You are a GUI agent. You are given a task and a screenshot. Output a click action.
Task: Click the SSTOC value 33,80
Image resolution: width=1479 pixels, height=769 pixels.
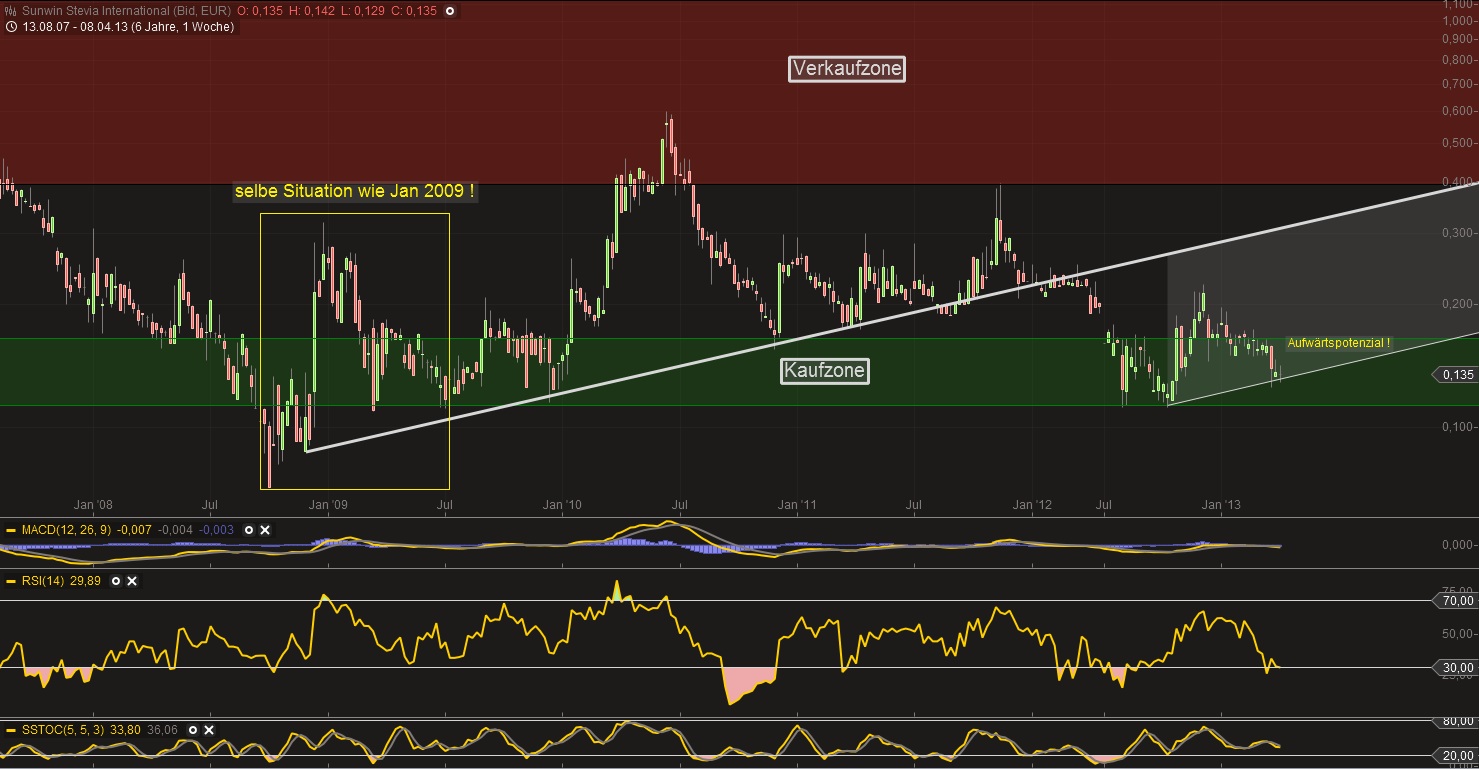pos(127,730)
